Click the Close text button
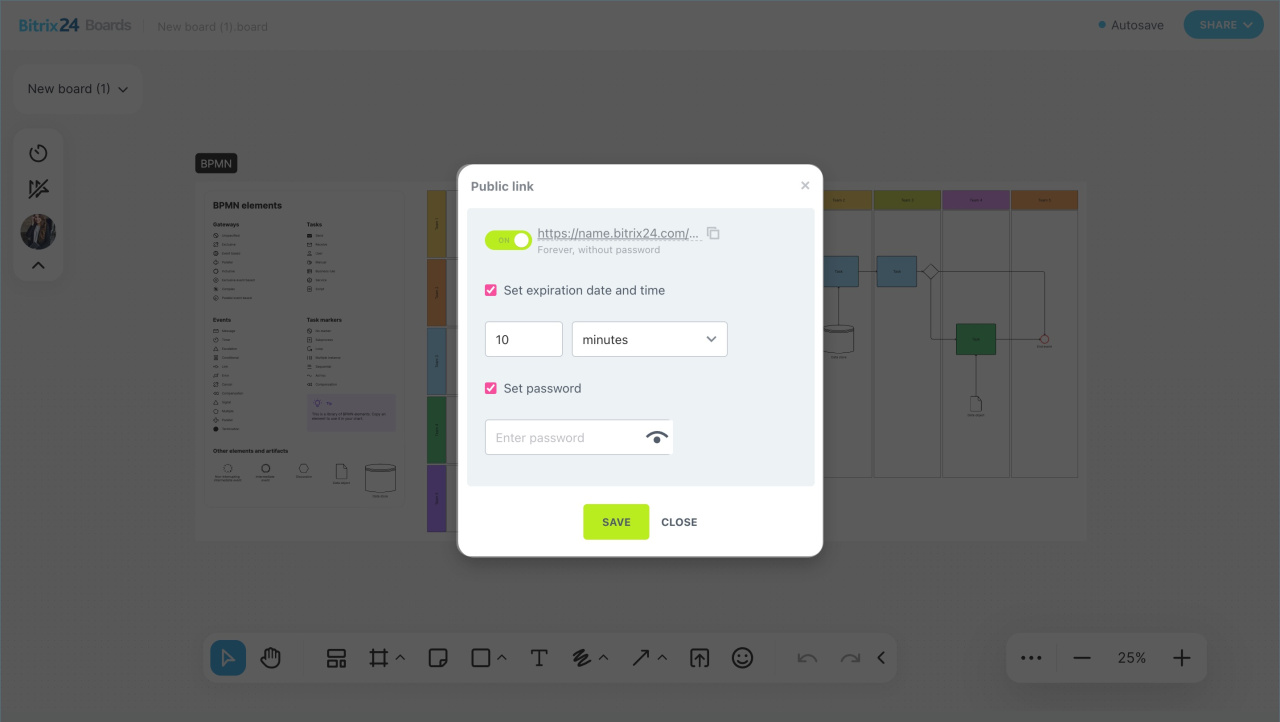1280x722 pixels. (679, 522)
